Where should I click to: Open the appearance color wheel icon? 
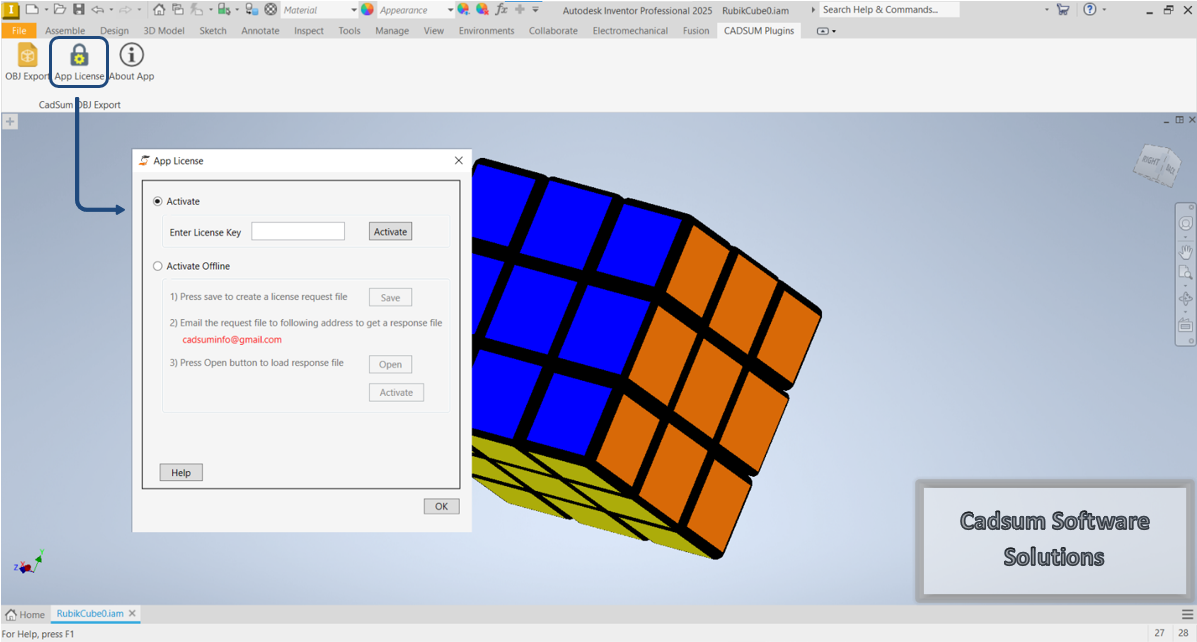pyautogui.click(x=367, y=10)
